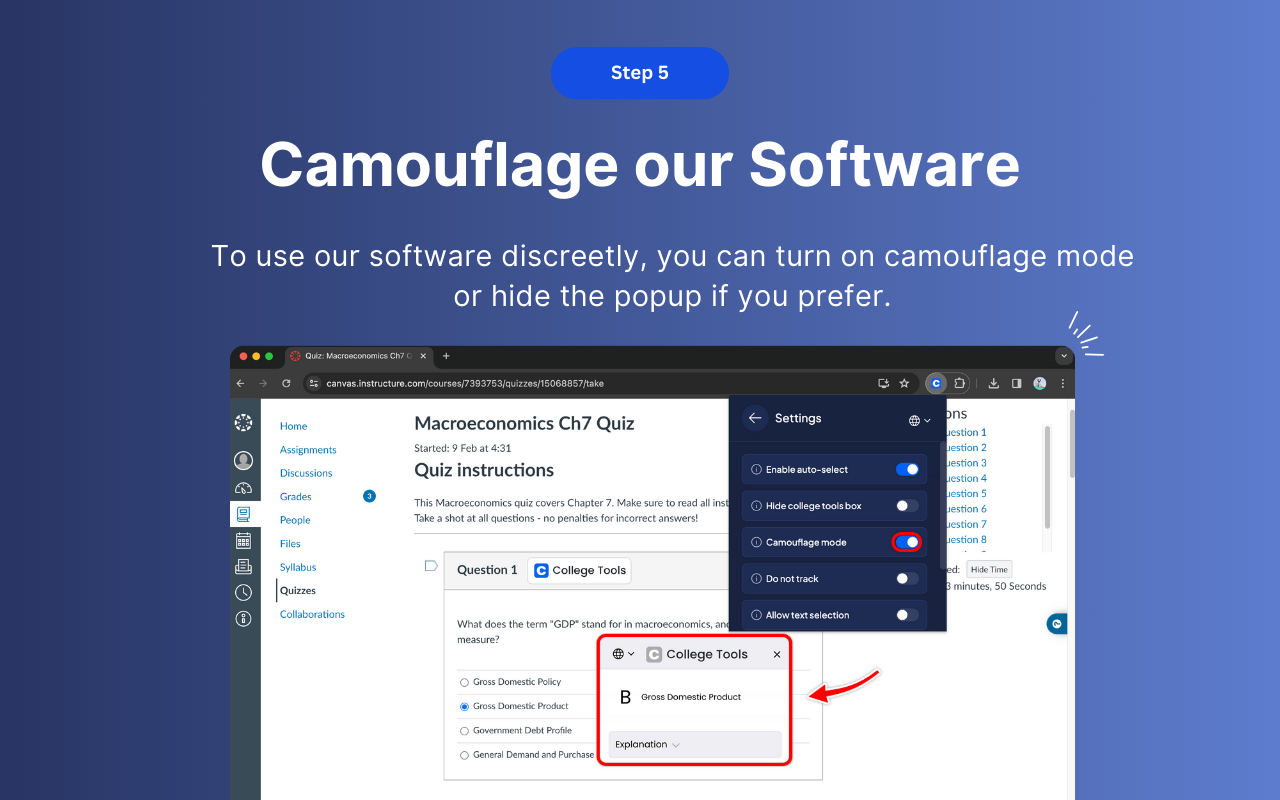Click the College Tools extension icon in toolbar
Image resolution: width=1280 pixels, height=800 pixels.
click(x=936, y=383)
